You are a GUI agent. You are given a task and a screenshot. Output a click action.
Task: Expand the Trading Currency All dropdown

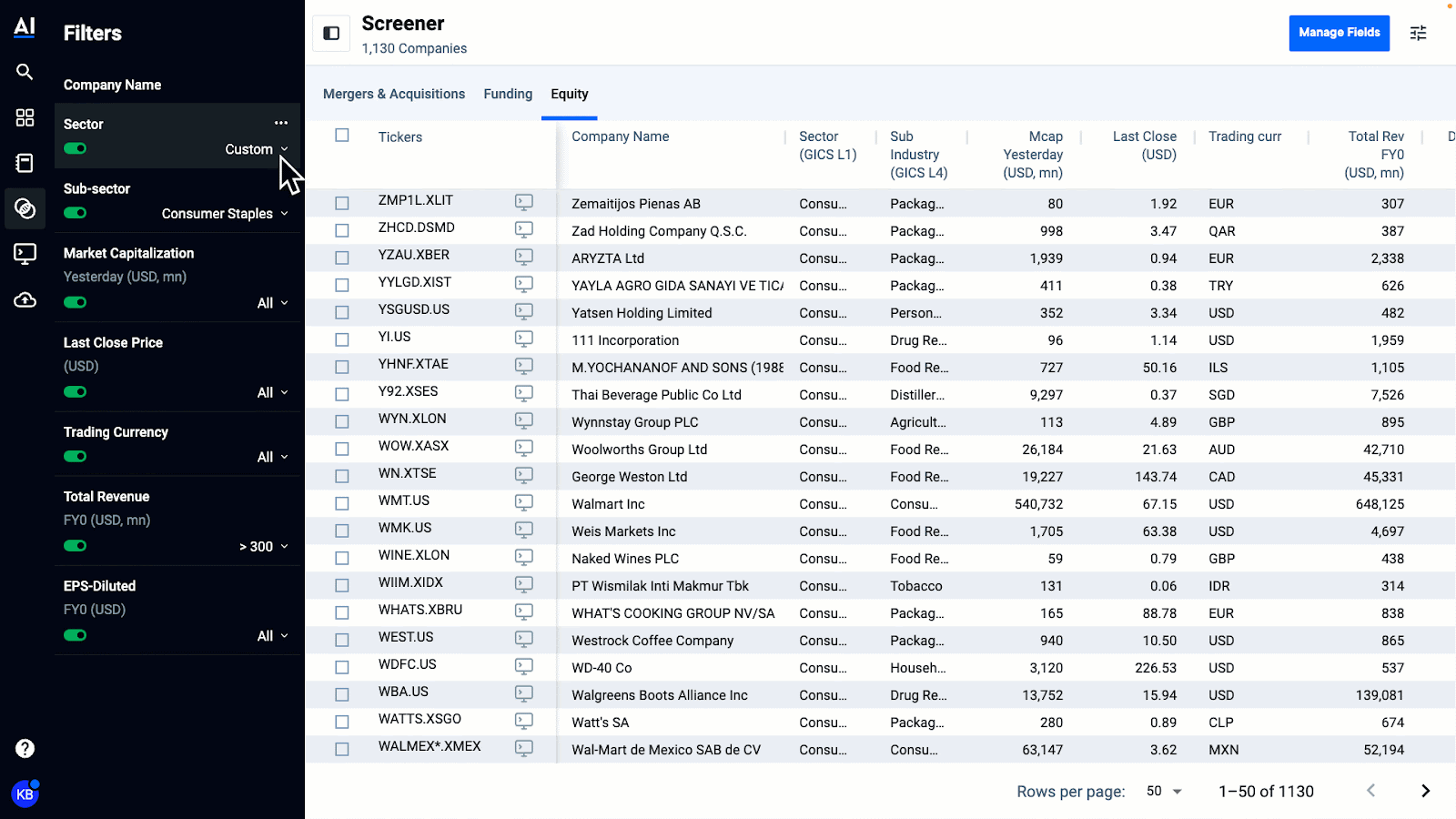pos(272,457)
